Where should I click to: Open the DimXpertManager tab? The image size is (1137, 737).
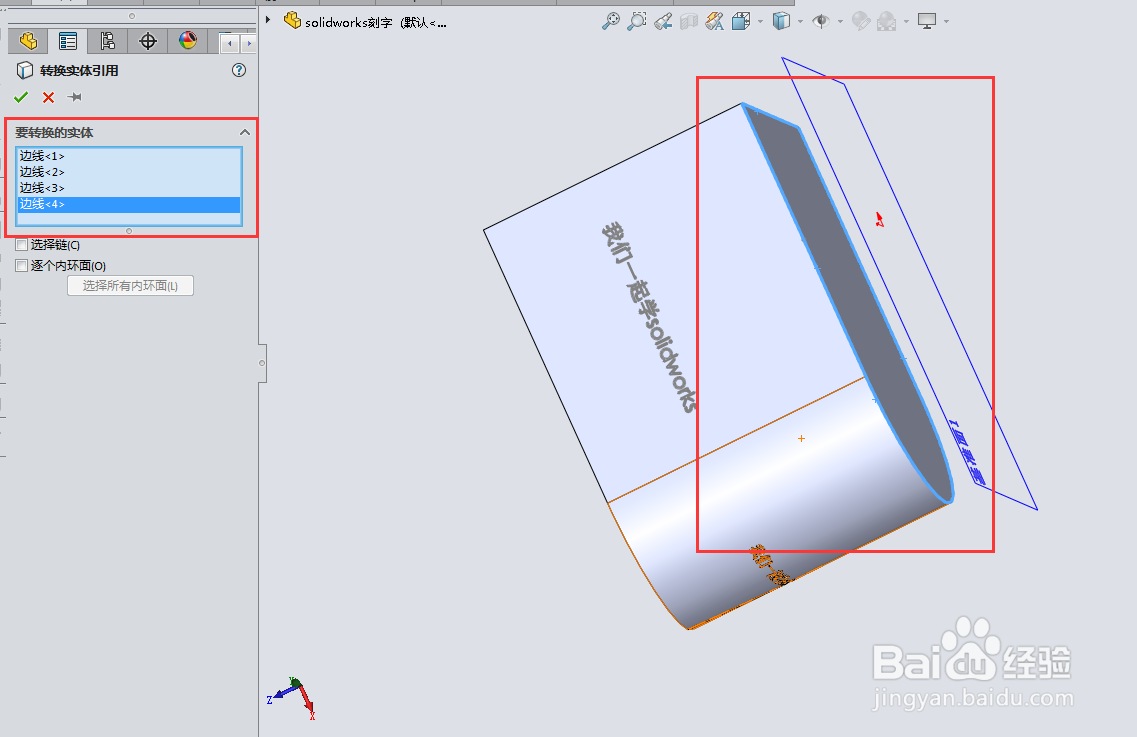148,41
